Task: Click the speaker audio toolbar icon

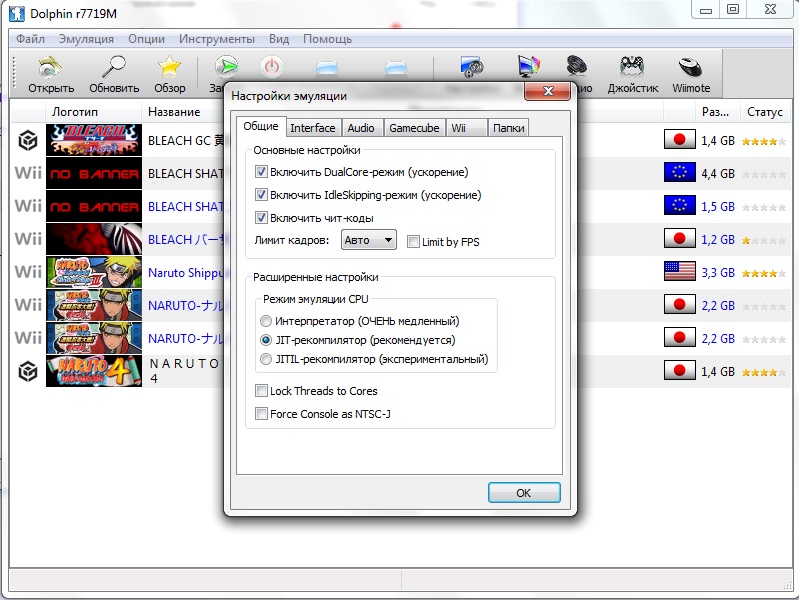Action: pyautogui.click(x=576, y=67)
